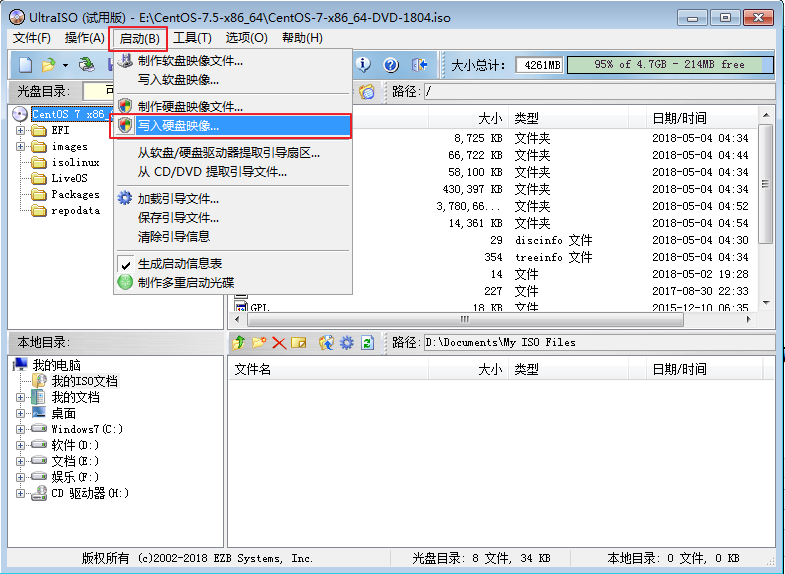785x574 pixels.
Task: Open the 帮助(H) menu
Action: 302,38
